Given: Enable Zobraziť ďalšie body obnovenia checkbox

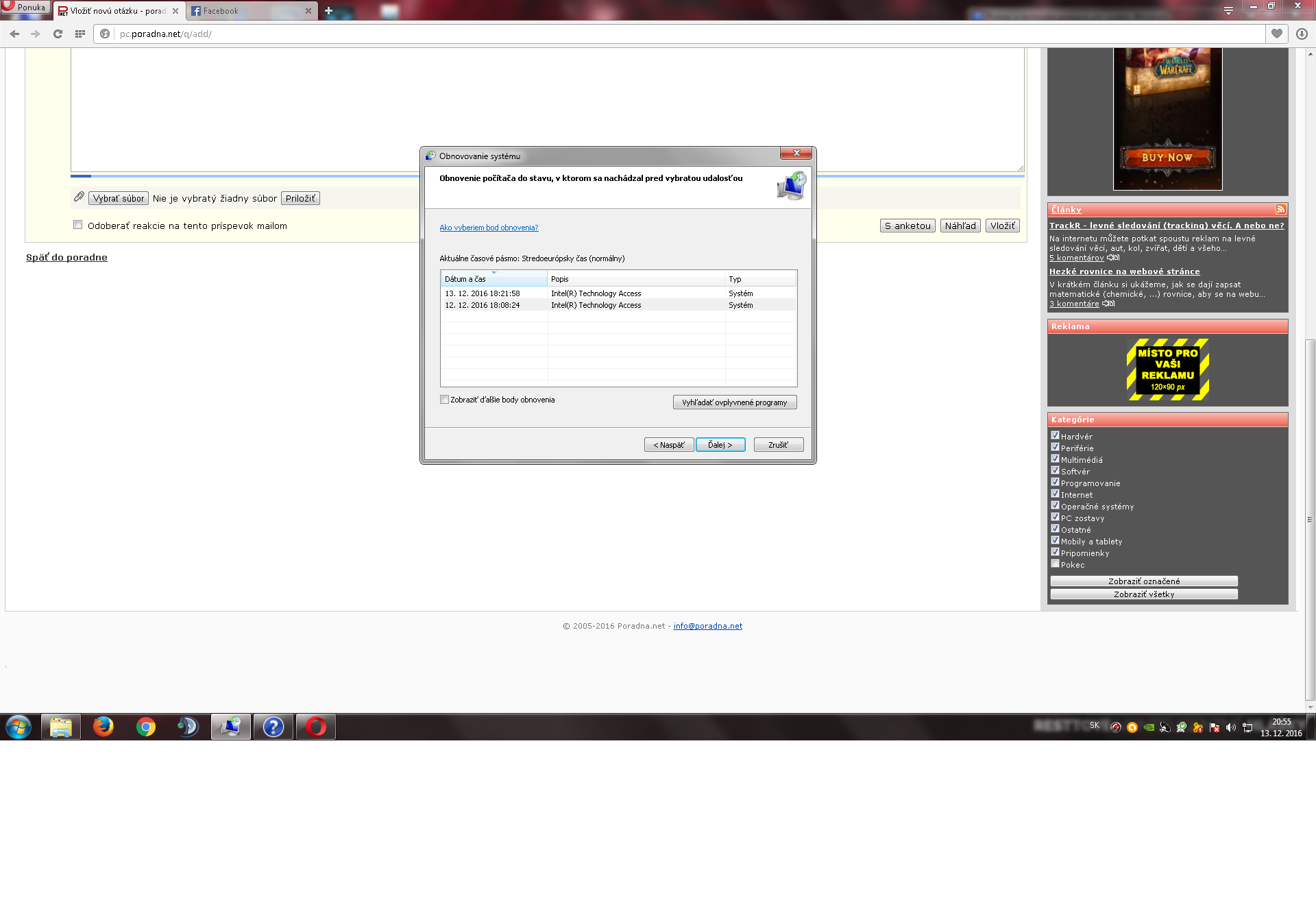Looking at the screenshot, I should 444,400.
